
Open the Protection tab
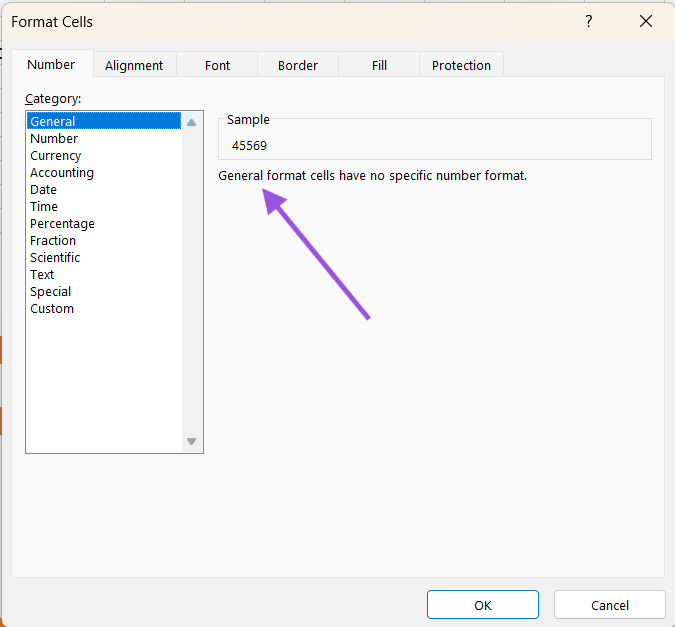tap(461, 65)
